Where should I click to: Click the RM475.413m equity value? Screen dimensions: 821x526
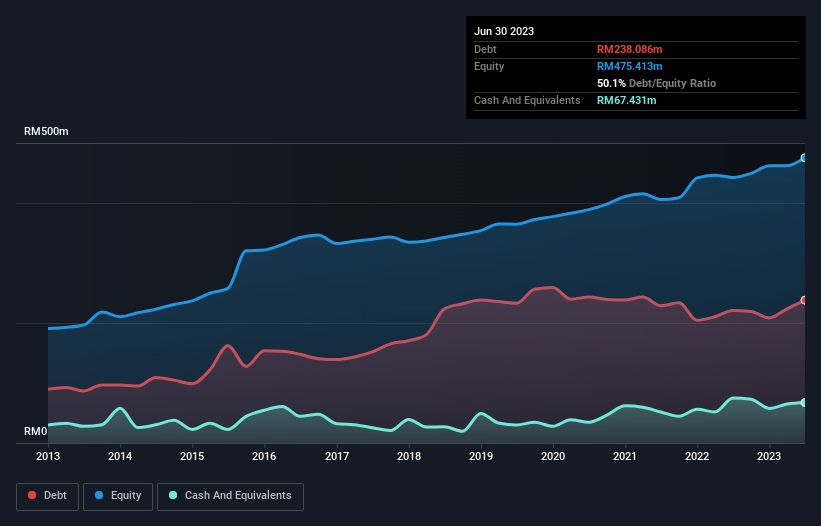[x=629, y=66]
